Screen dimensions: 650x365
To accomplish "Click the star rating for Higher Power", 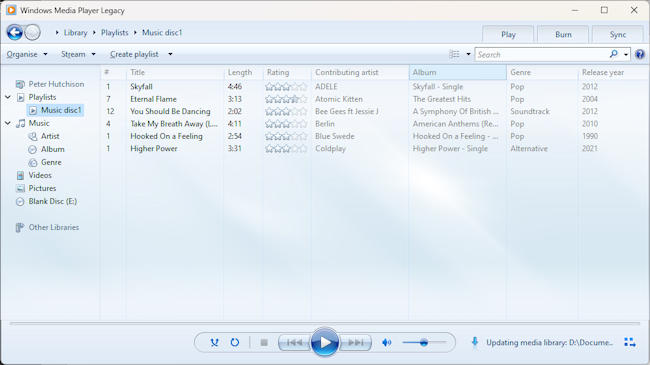I will (x=286, y=149).
